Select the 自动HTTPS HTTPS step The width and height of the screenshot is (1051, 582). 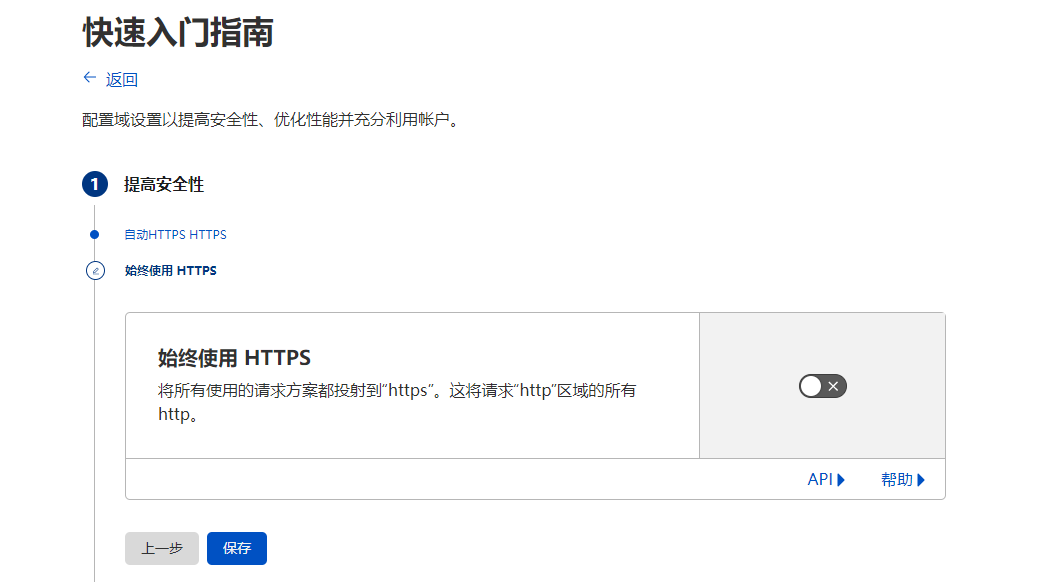click(174, 234)
